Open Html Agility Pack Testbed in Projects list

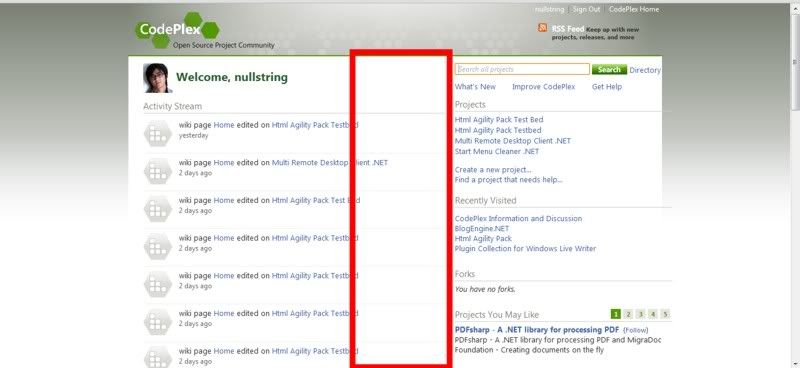498,131
